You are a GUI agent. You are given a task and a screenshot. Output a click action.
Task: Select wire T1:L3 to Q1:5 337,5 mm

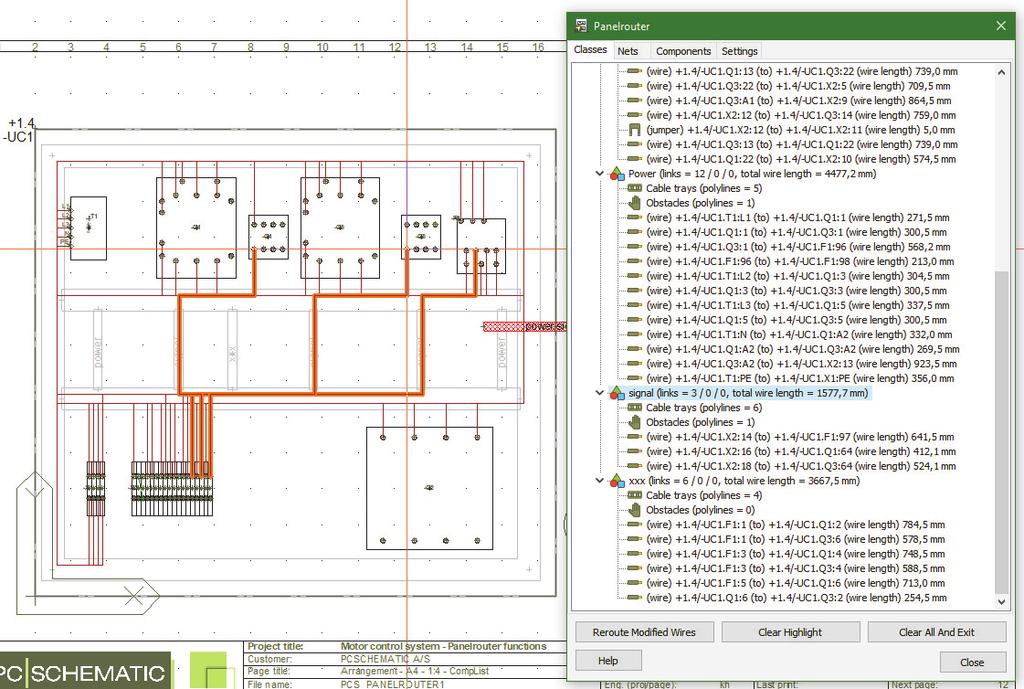pos(797,306)
